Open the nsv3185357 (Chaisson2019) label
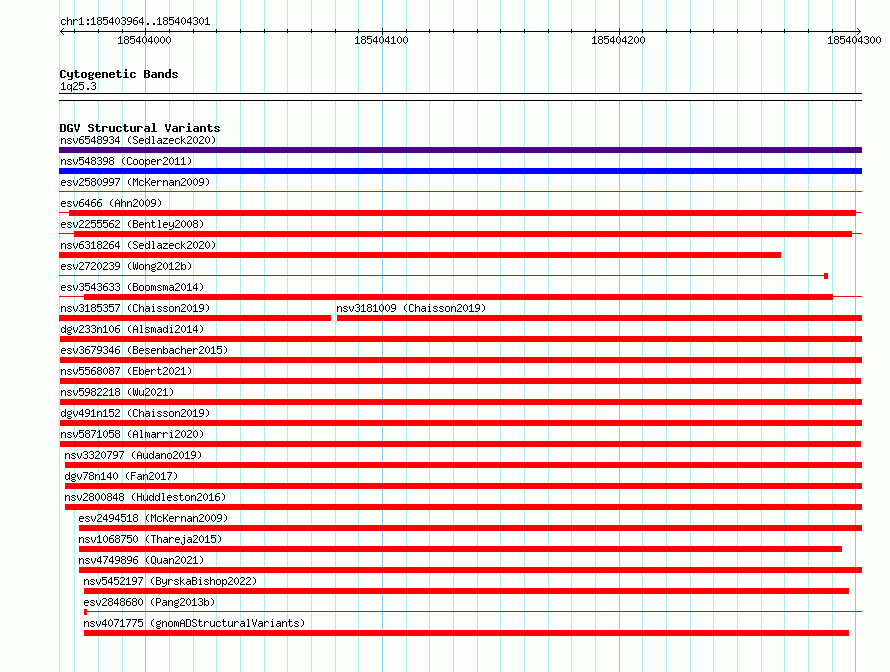 click(x=135, y=308)
